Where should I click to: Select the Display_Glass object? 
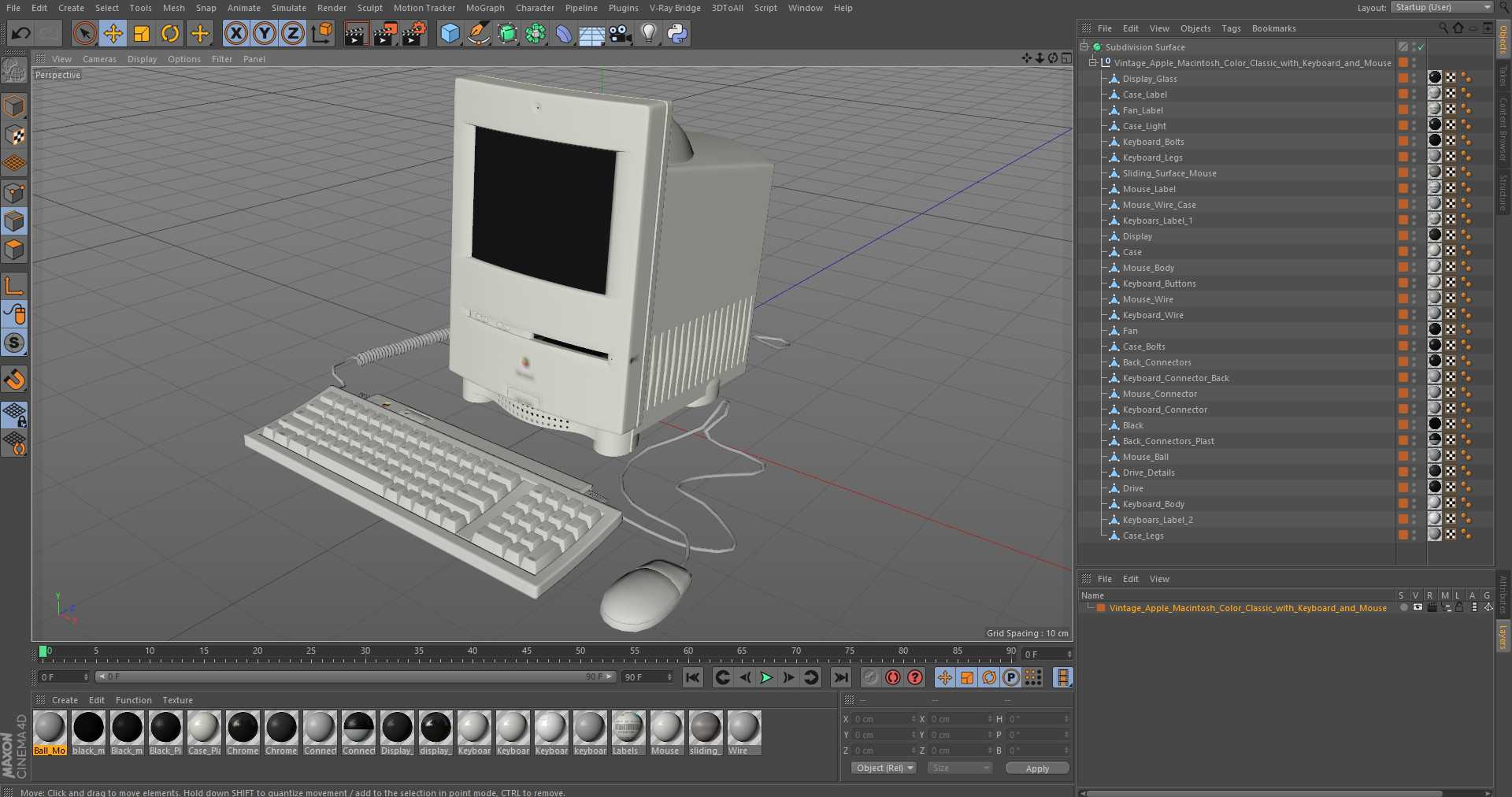1150,79
